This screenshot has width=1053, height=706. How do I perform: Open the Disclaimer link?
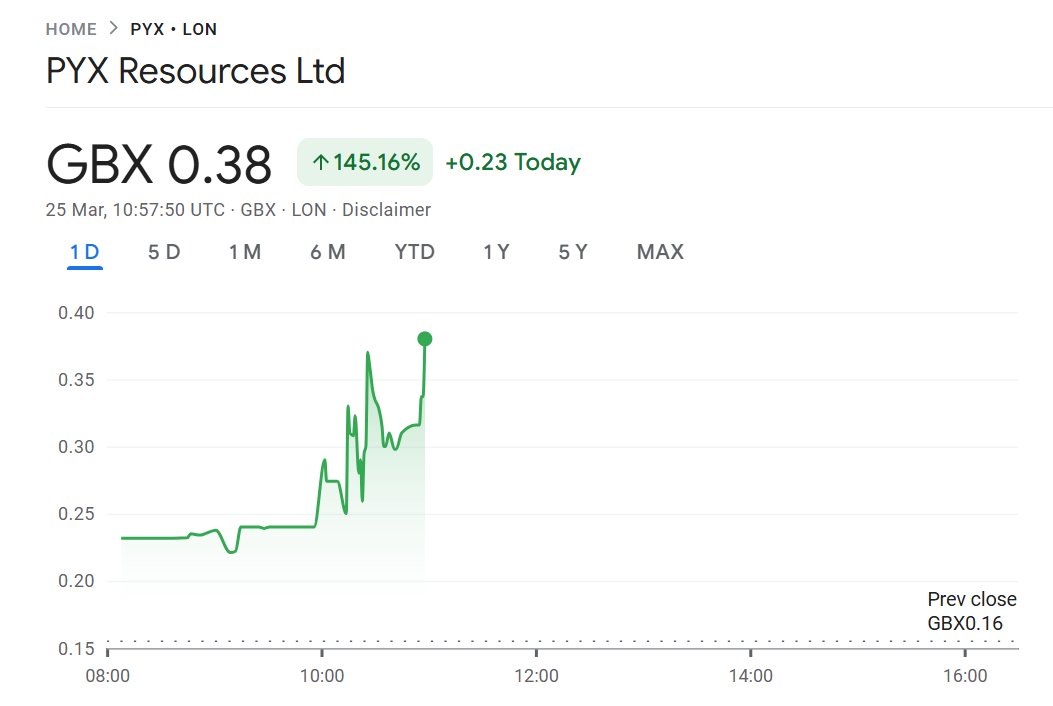[x=387, y=210]
